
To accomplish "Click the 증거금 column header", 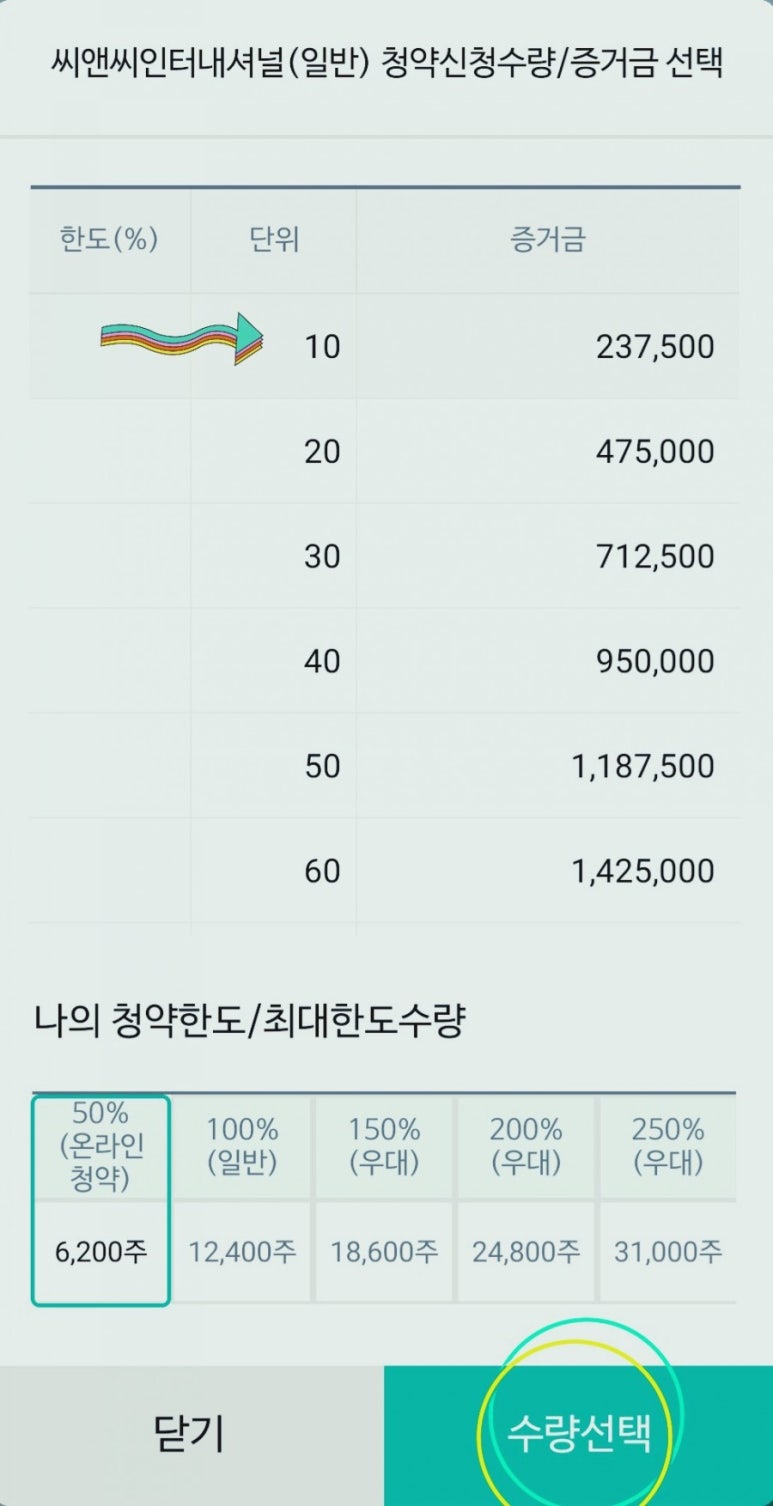I will click(x=547, y=240).
